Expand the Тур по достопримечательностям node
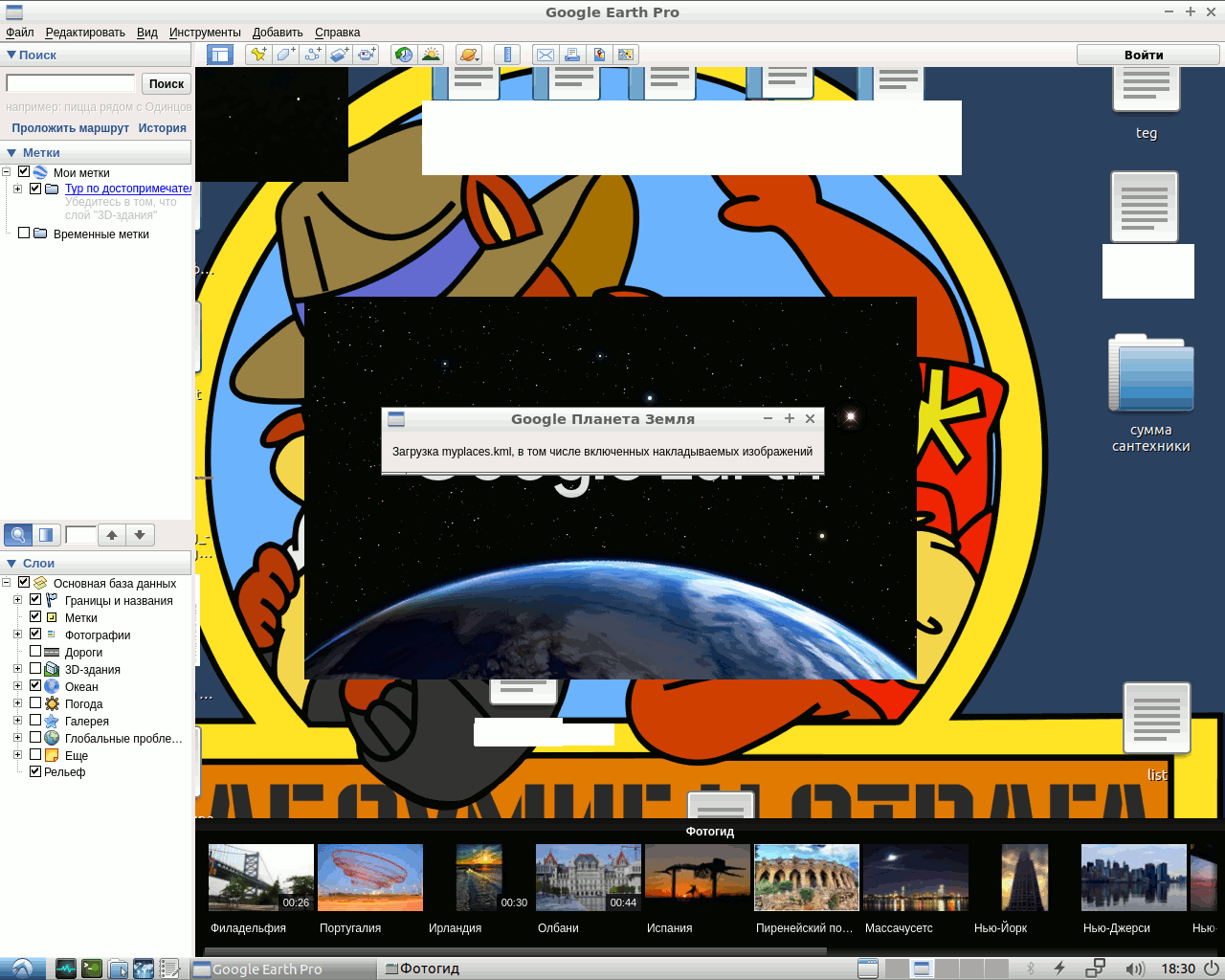 click(x=17, y=189)
